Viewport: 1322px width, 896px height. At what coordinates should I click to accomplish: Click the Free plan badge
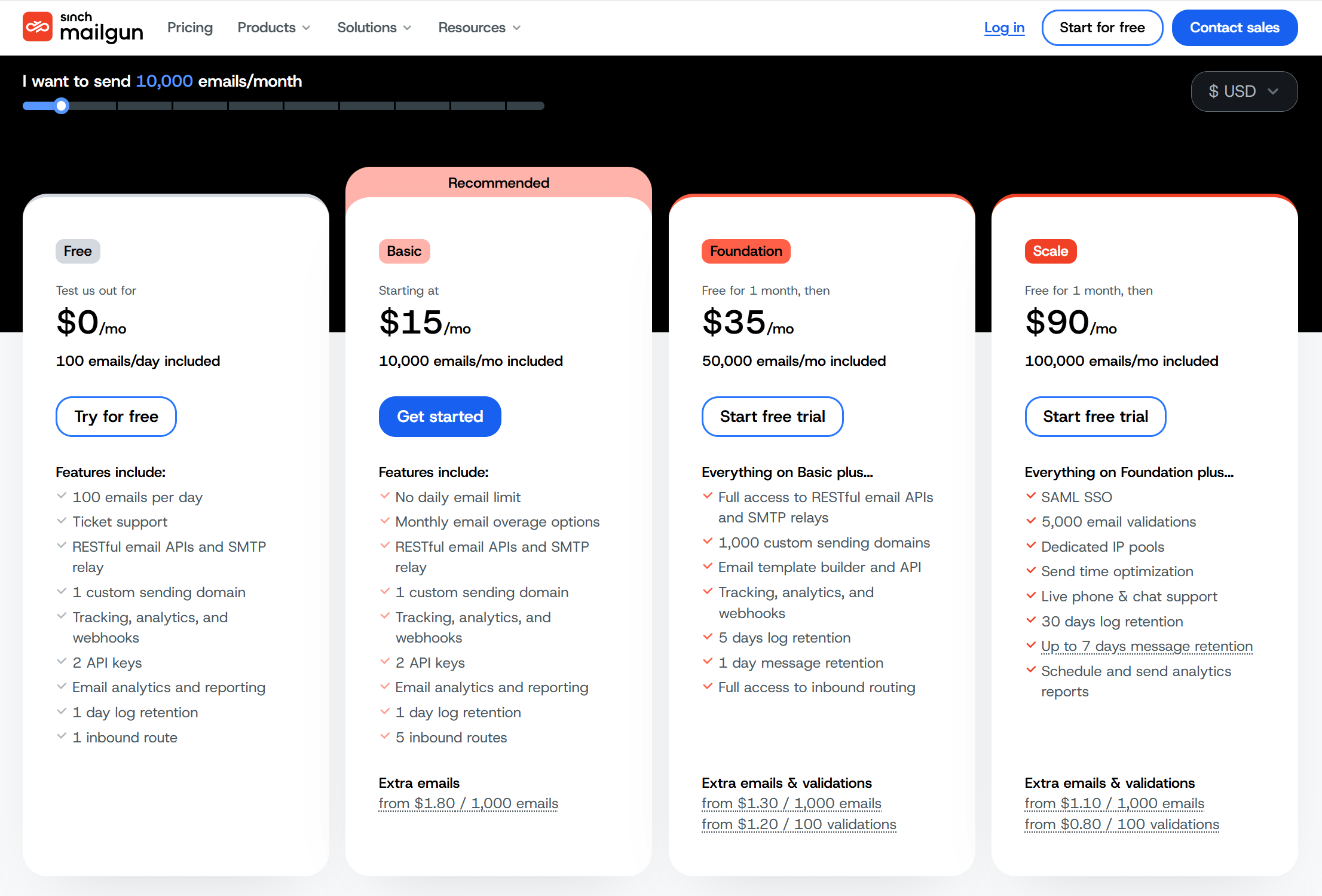click(78, 251)
